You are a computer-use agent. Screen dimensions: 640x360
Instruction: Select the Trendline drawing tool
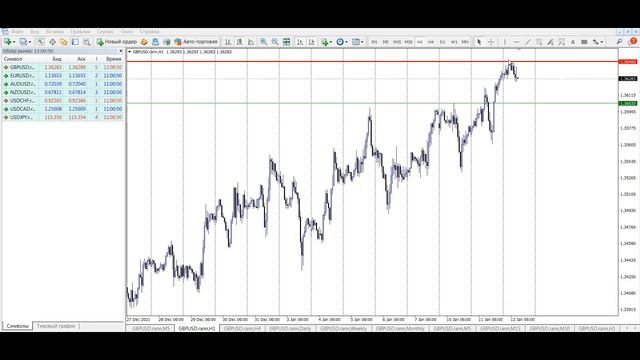click(528, 42)
